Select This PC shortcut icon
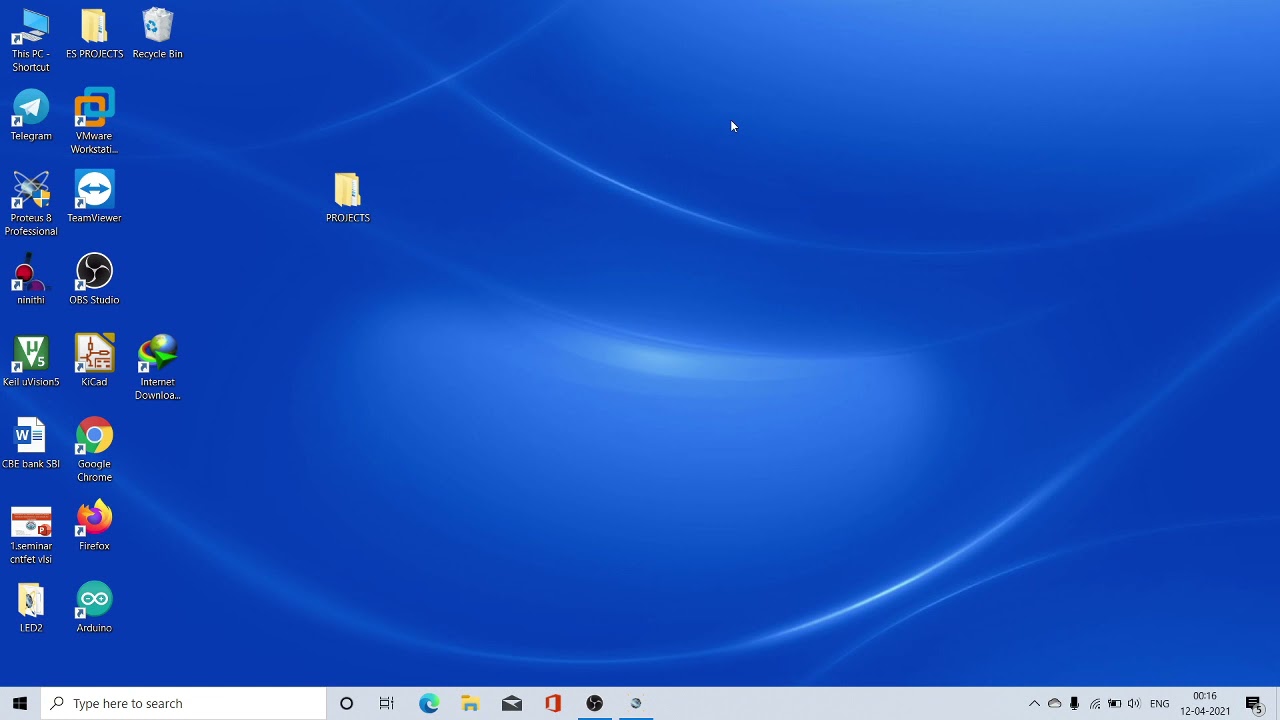 click(31, 40)
